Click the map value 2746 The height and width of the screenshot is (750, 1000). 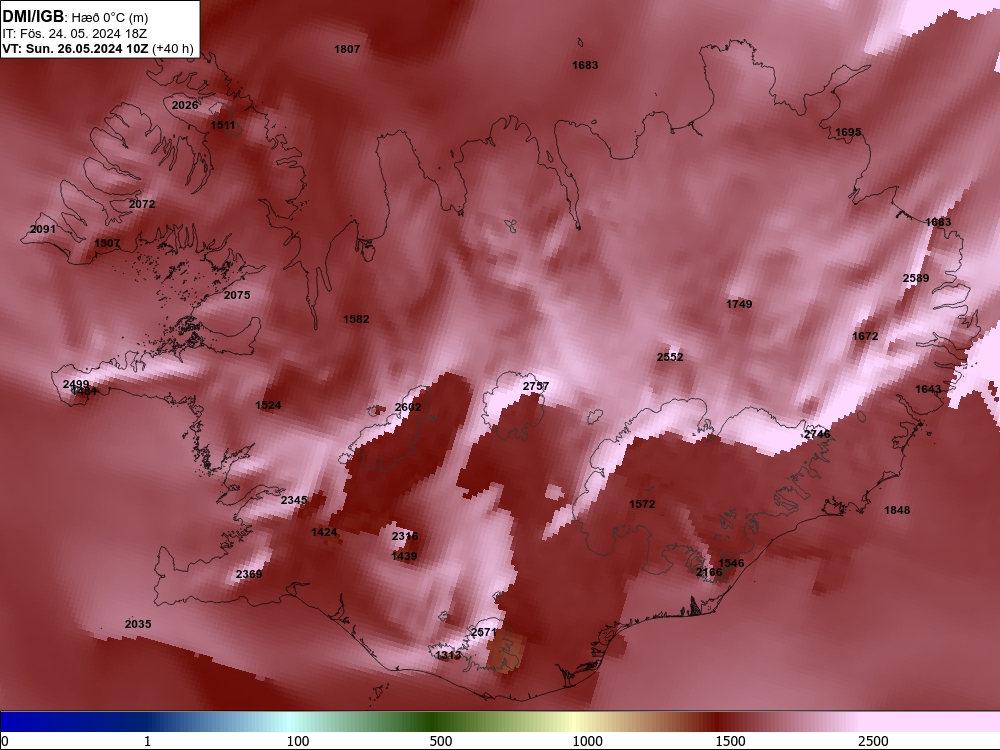pyautogui.click(x=817, y=434)
